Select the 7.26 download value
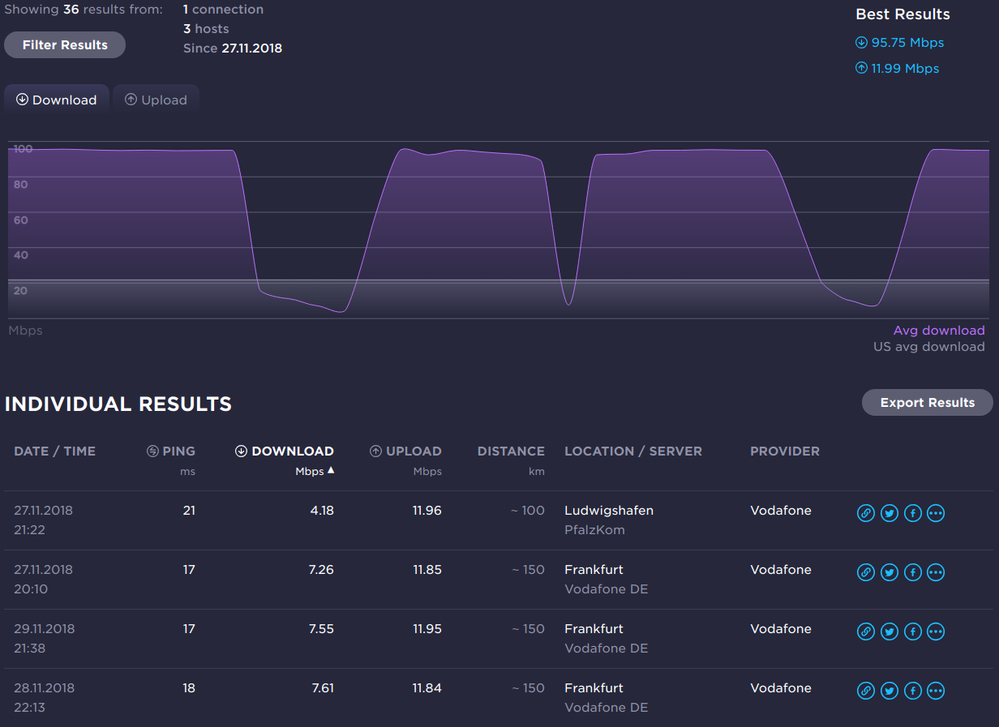 click(x=321, y=570)
